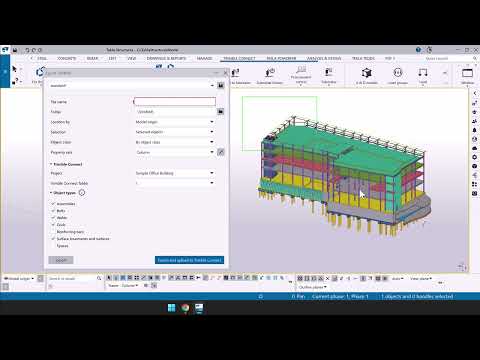
Task: Switch to the REBAR ribbon tab
Action: (x=92, y=58)
